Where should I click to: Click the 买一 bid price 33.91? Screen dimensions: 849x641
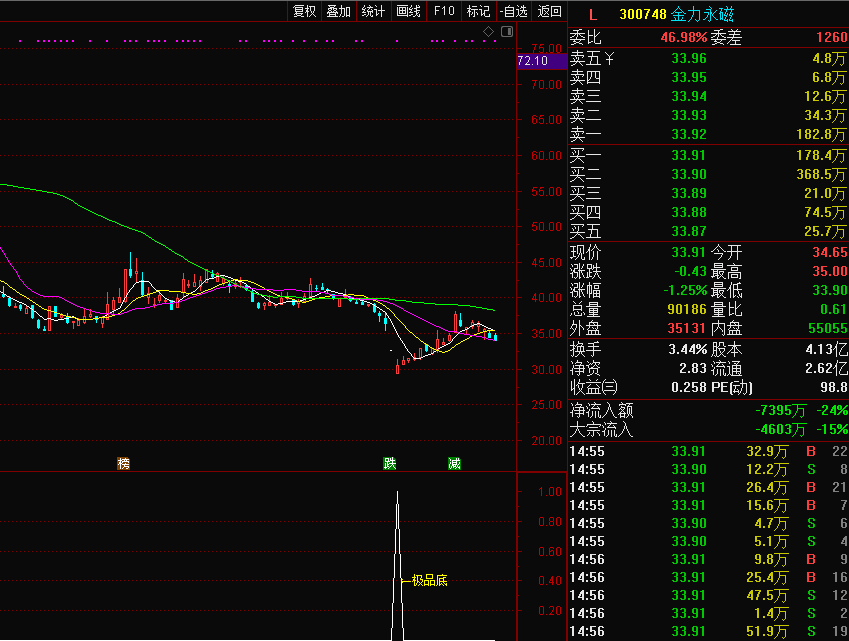pos(688,155)
